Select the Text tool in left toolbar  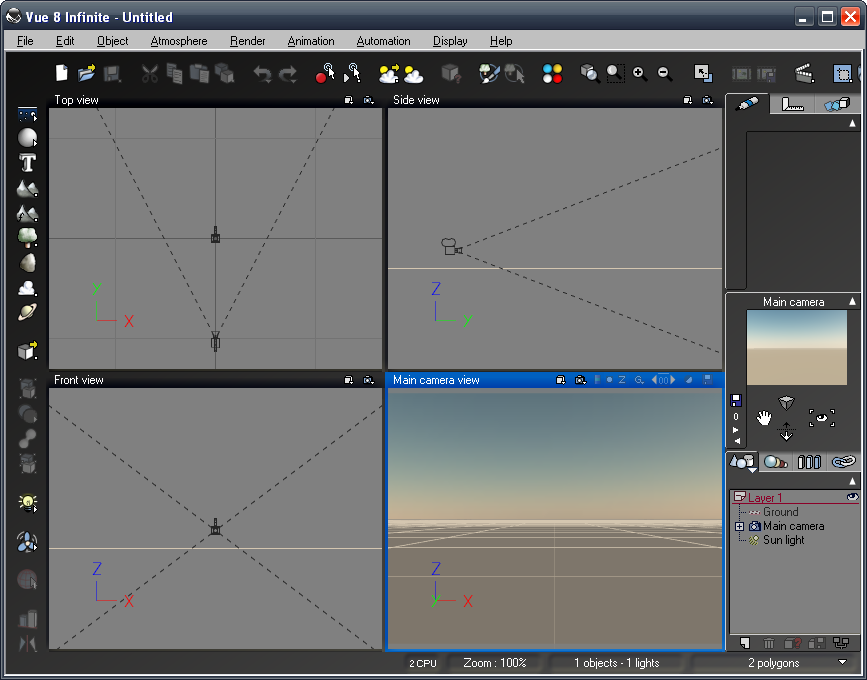[27, 163]
